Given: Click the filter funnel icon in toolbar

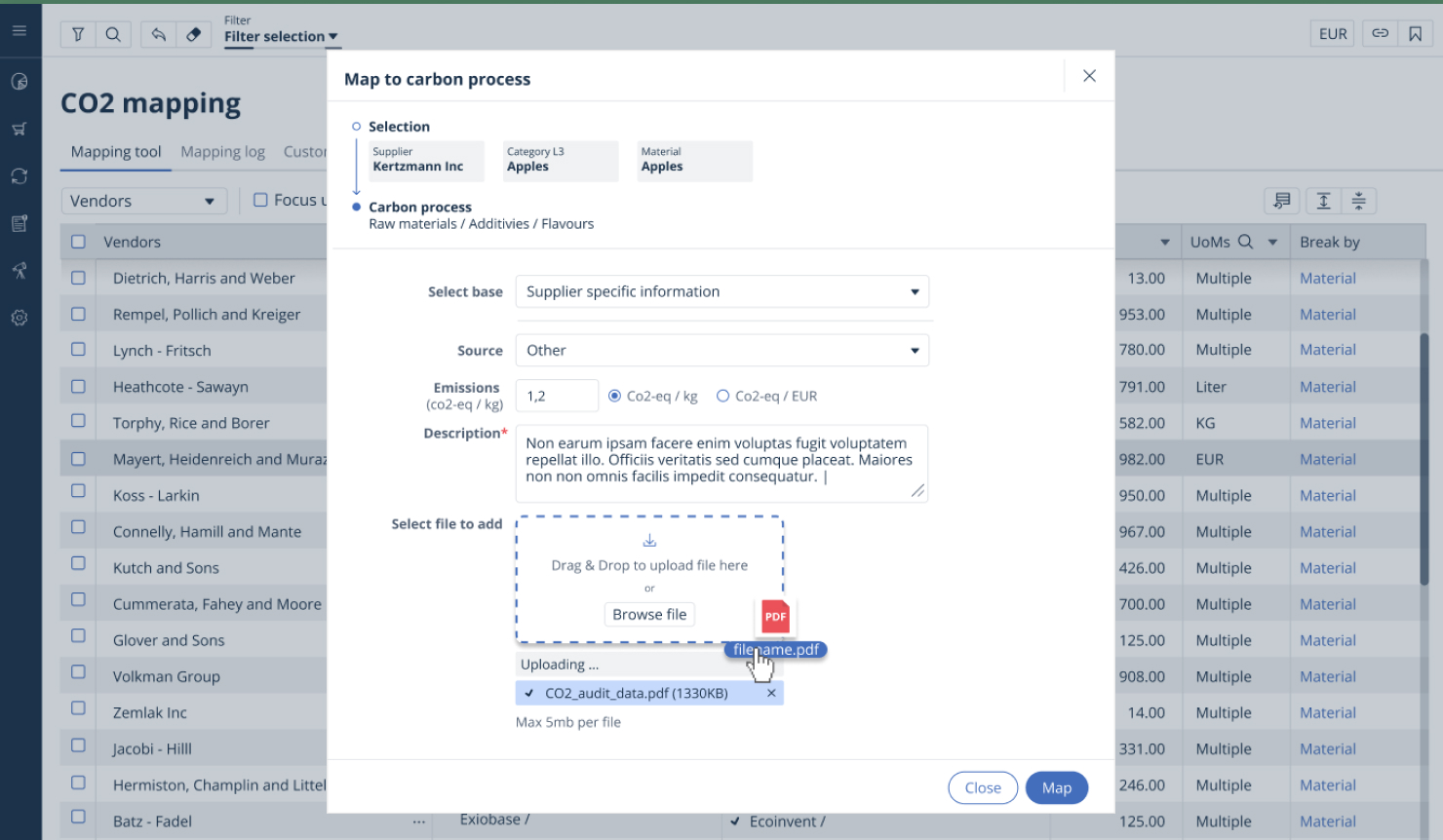Looking at the screenshot, I should pyautogui.click(x=78, y=34).
